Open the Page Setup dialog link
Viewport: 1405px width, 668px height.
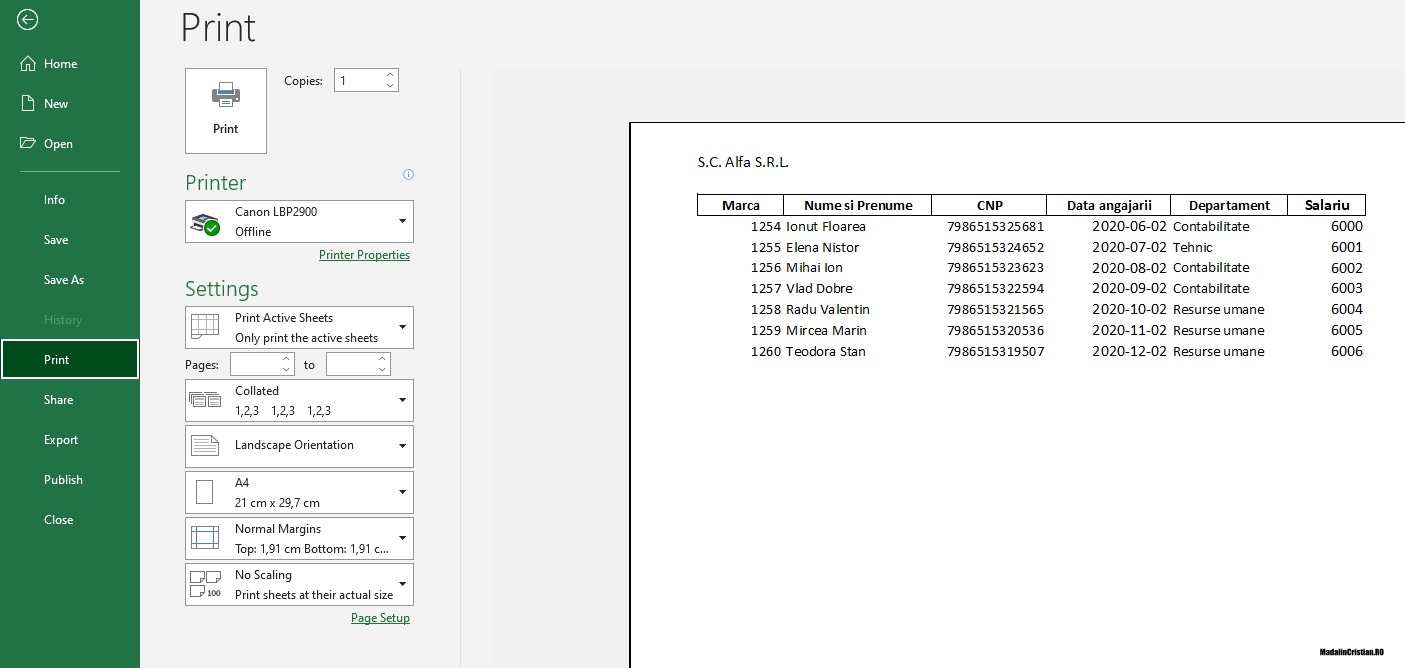pyautogui.click(x=380, y=617)
